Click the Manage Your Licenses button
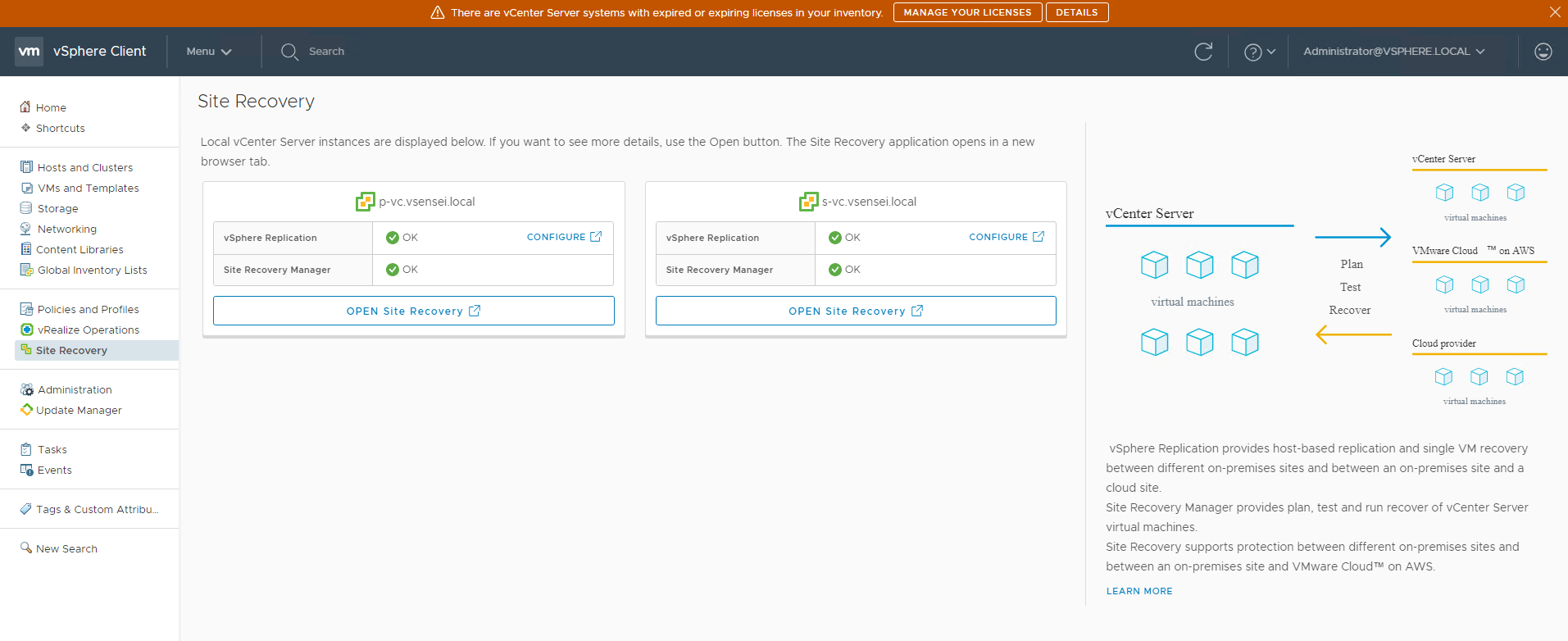Screen dimensions: 1568x641 [967, 12]
